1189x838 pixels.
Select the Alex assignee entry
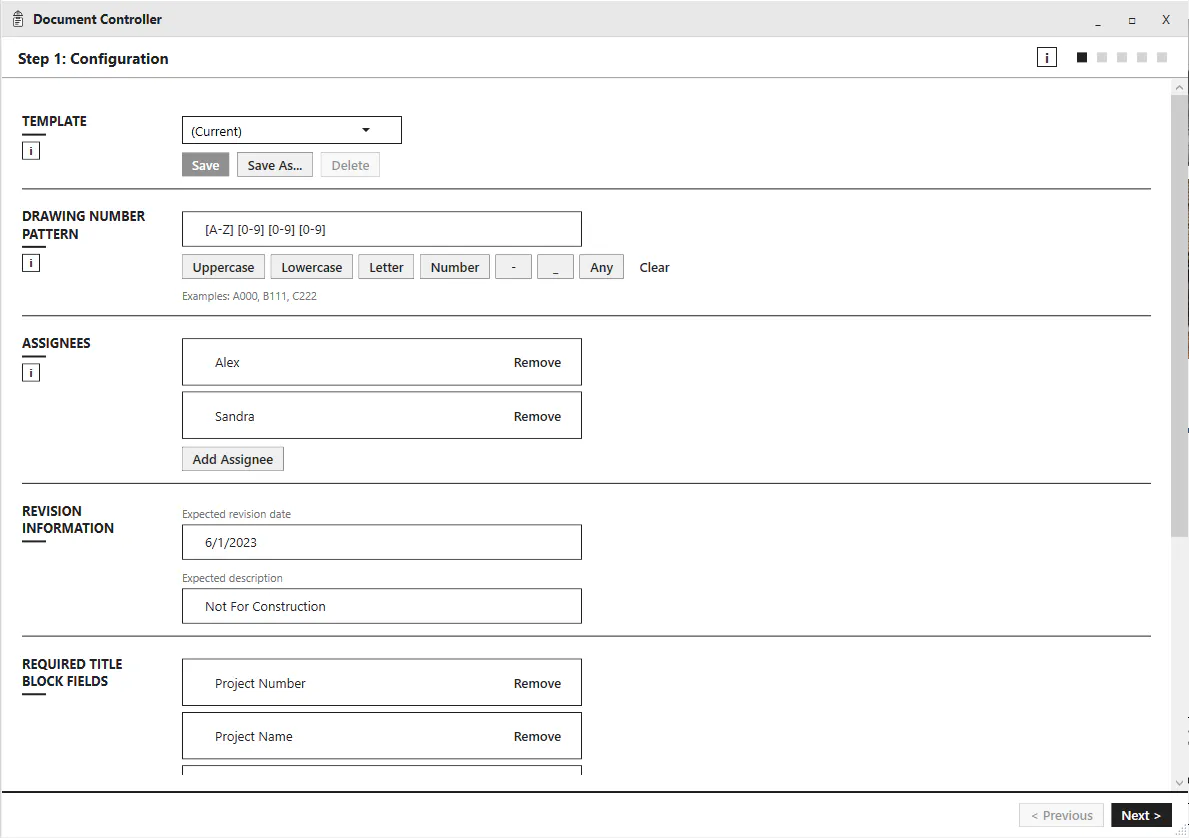(381, 362)
